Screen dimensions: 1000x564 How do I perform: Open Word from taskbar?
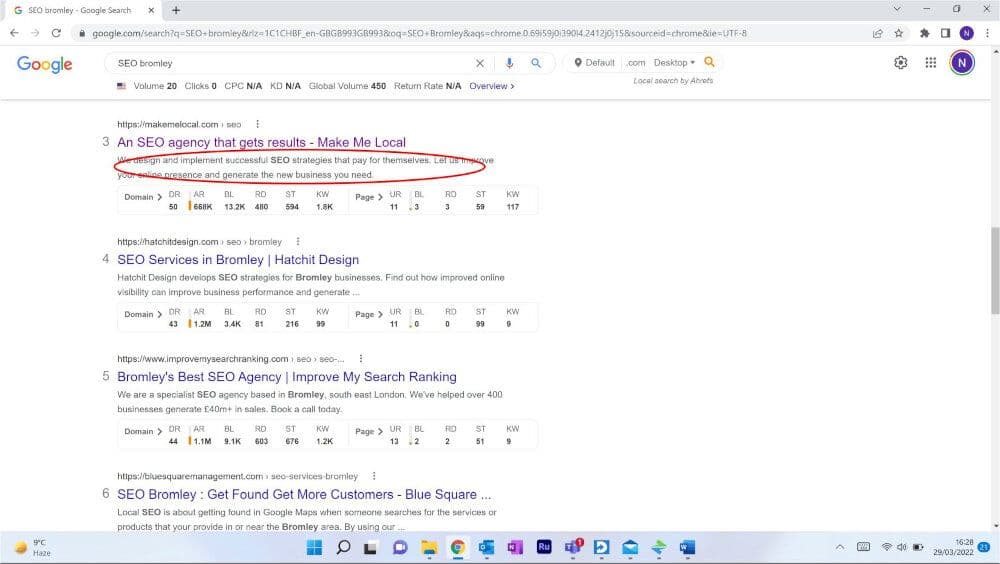point(688,547)
